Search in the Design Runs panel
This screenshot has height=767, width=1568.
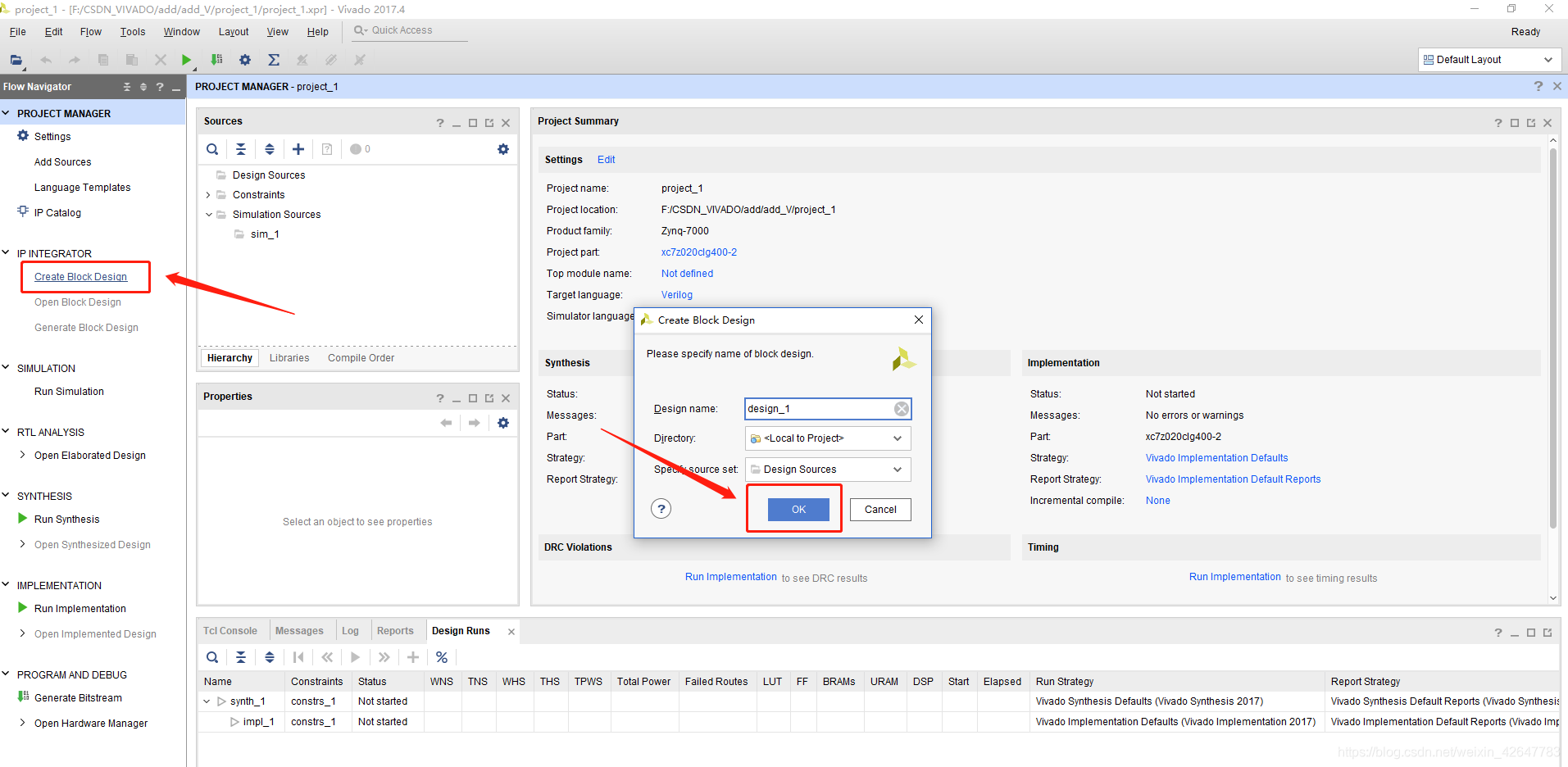(x=212, y=657)
